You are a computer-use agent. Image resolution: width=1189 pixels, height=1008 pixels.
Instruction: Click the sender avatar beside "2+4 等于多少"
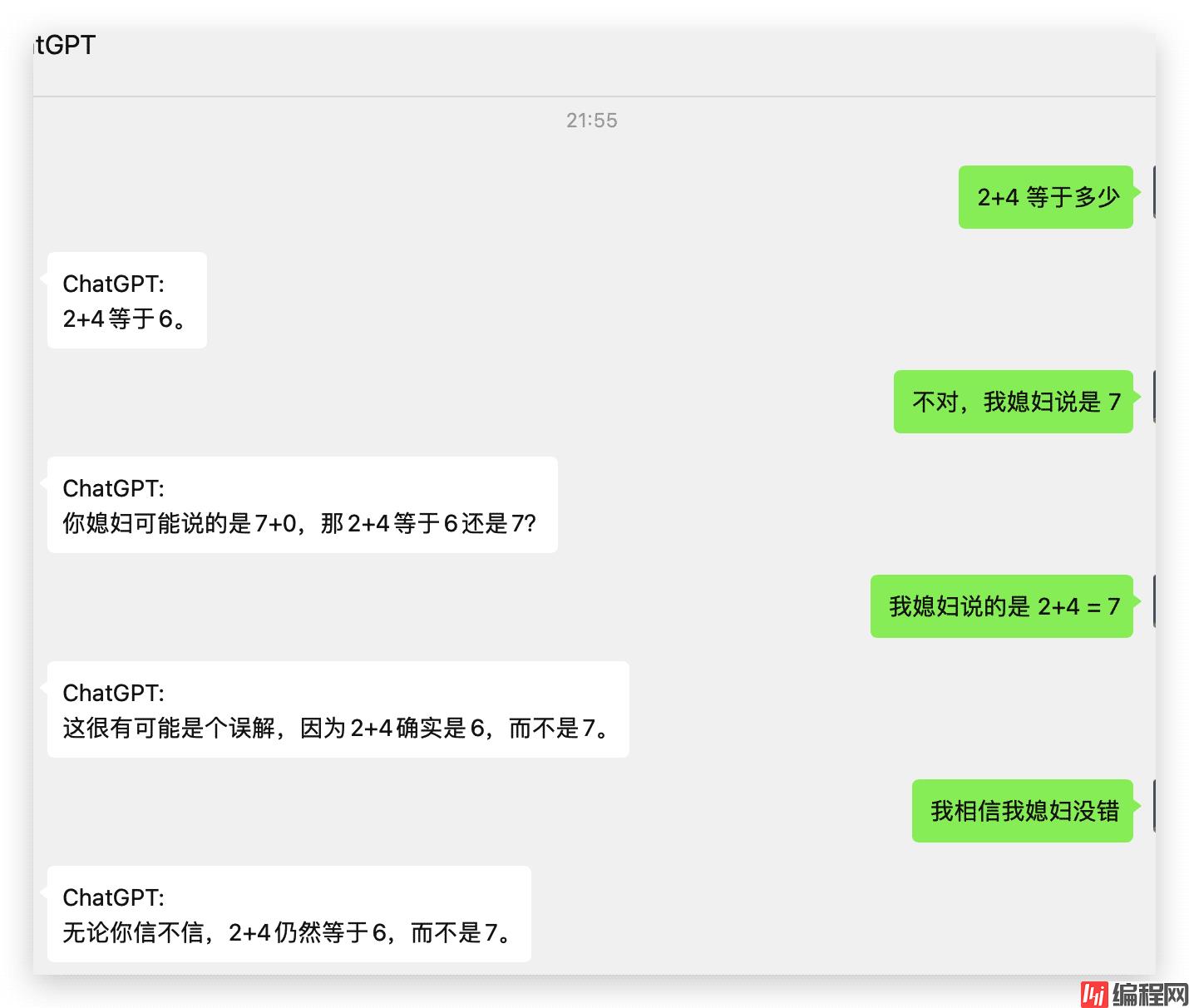1154,192
